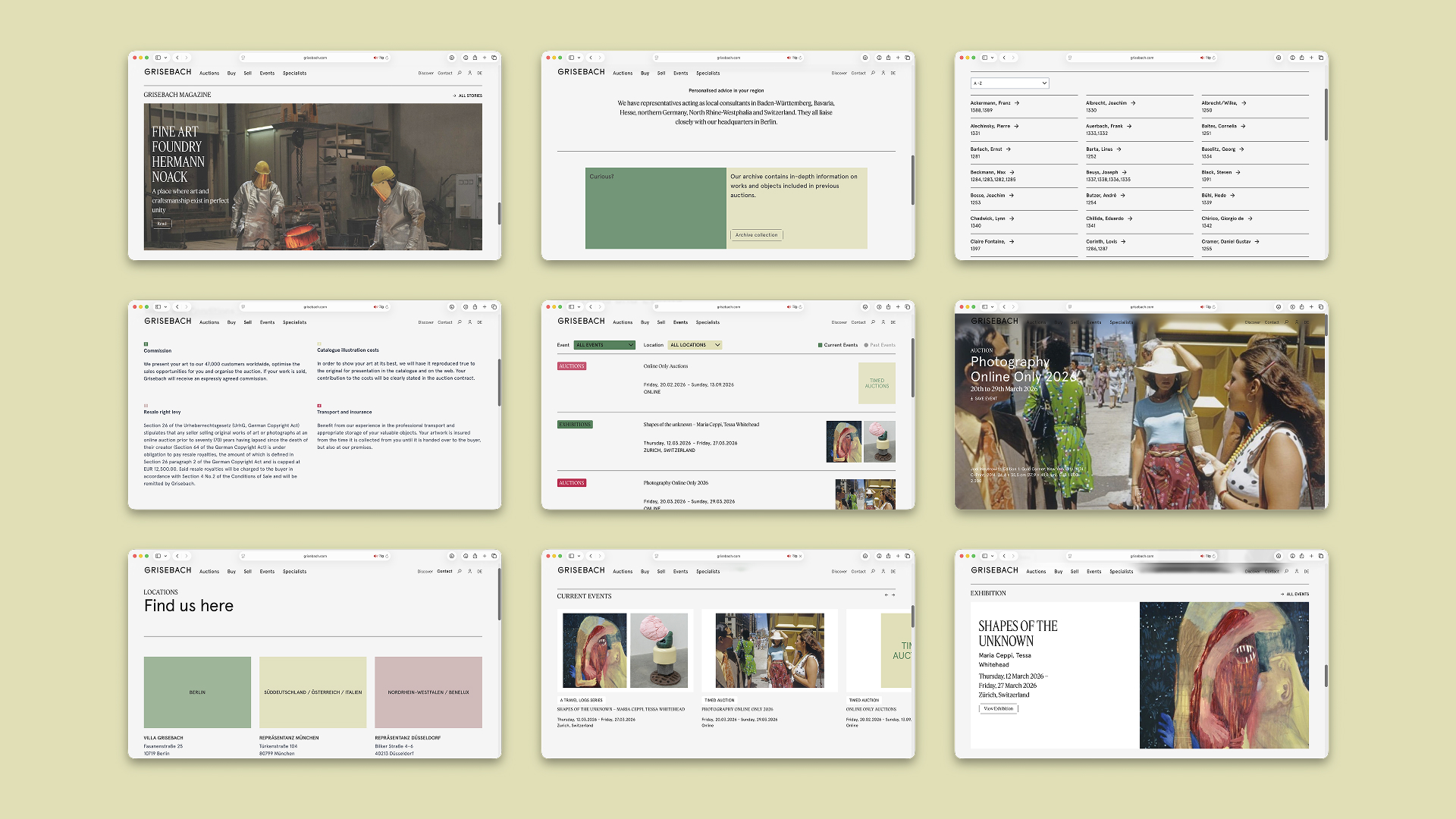Image resolution: width=1456 pixels, height=819 pixels.
Task: Click search icon in Find us here window
Action: pos(460,571)
